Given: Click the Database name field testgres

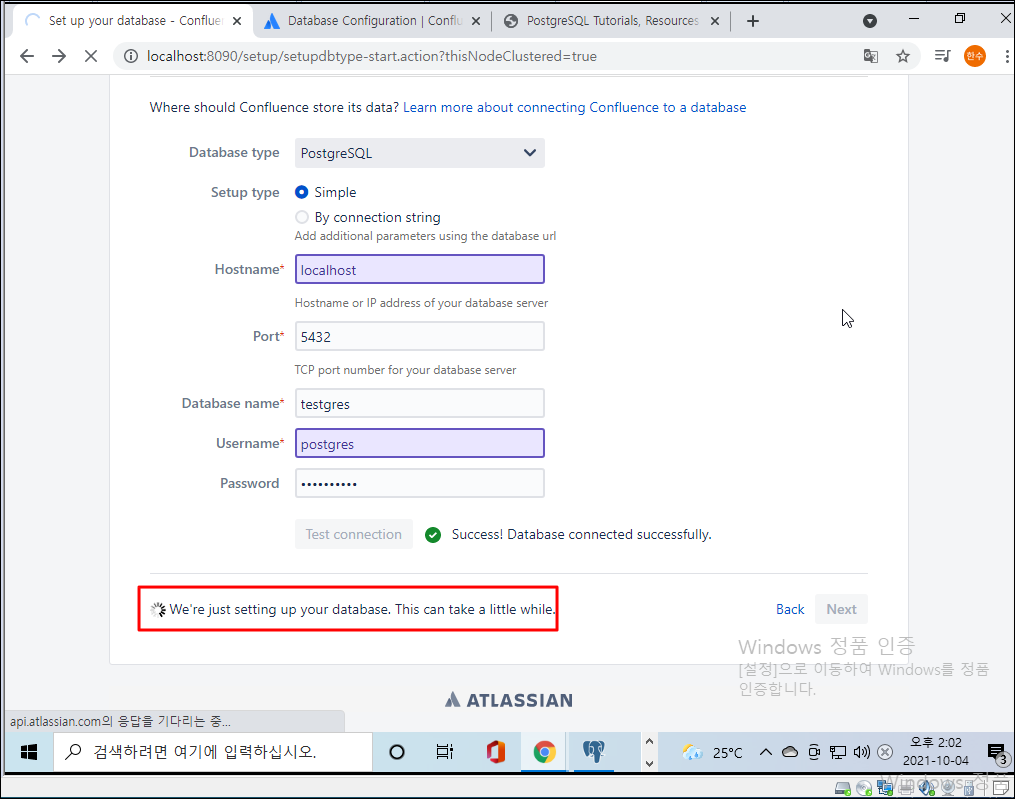Looking at the screenshot, I should 419,403.
